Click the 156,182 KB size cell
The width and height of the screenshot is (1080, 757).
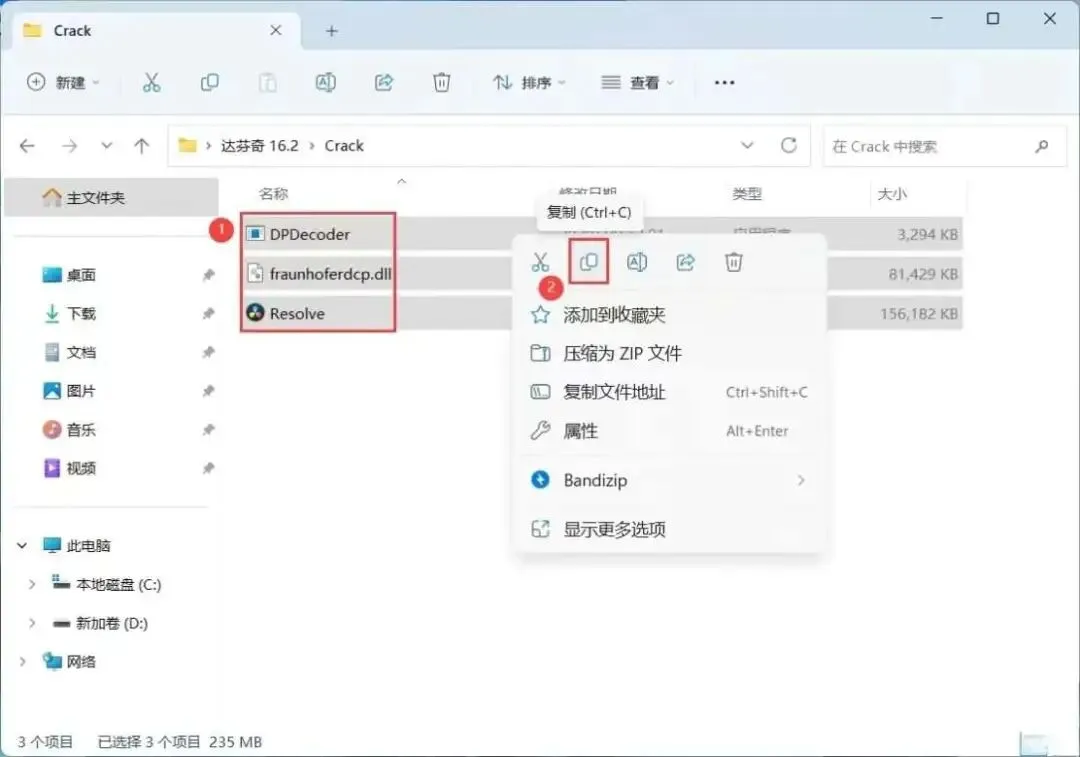pos(919,314)
